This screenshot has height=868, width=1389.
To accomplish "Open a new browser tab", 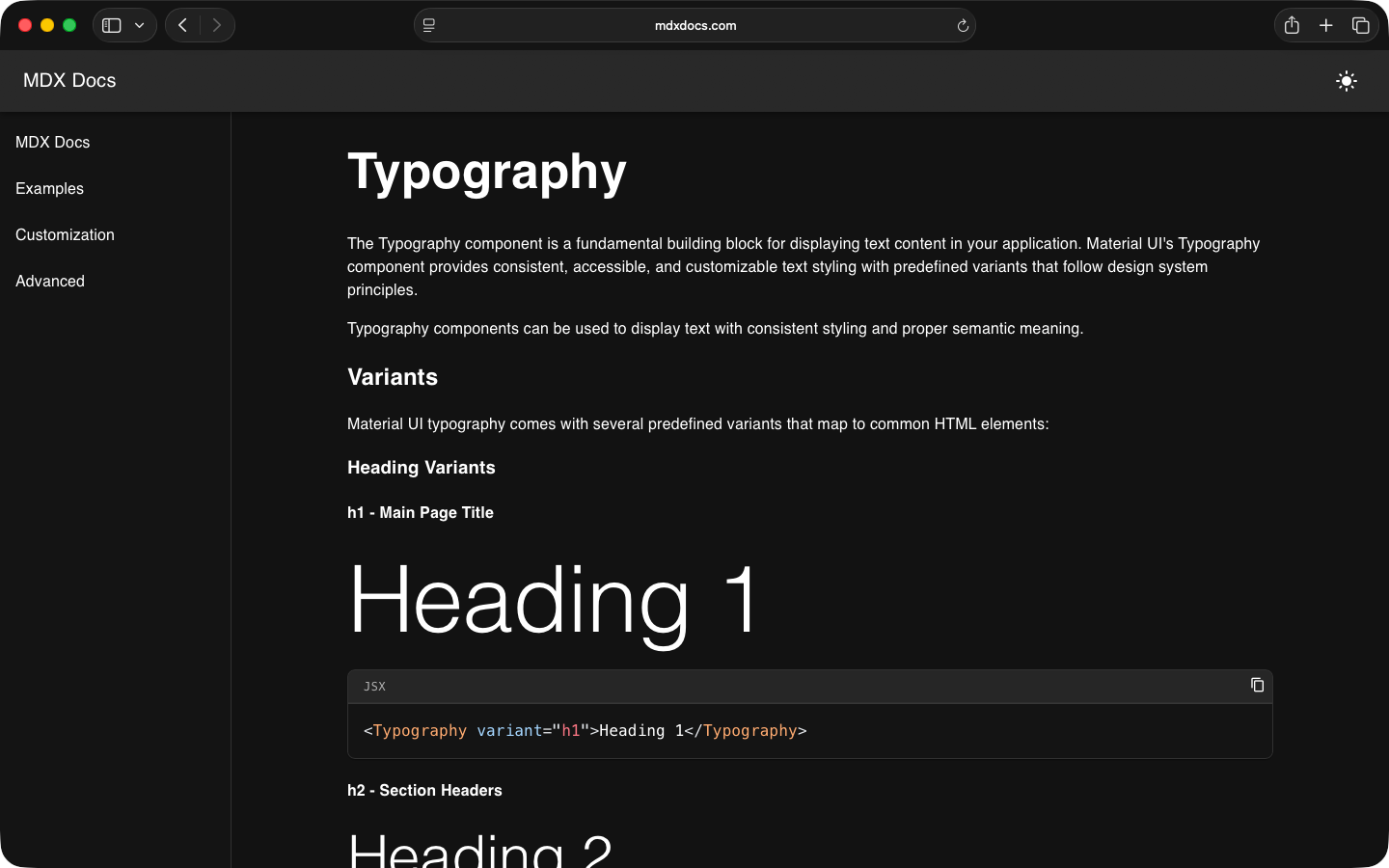I will [1326, 25].
